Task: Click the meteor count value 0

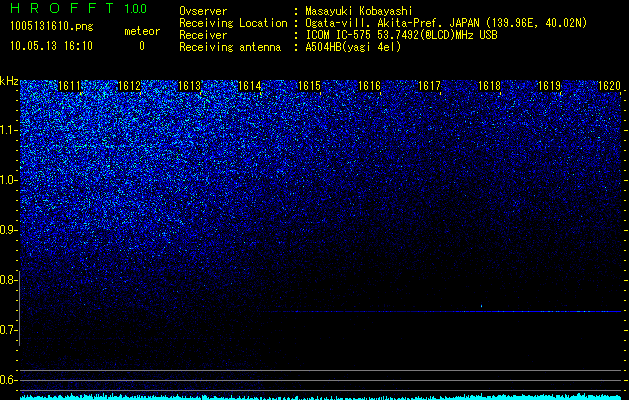Action: 142,46
